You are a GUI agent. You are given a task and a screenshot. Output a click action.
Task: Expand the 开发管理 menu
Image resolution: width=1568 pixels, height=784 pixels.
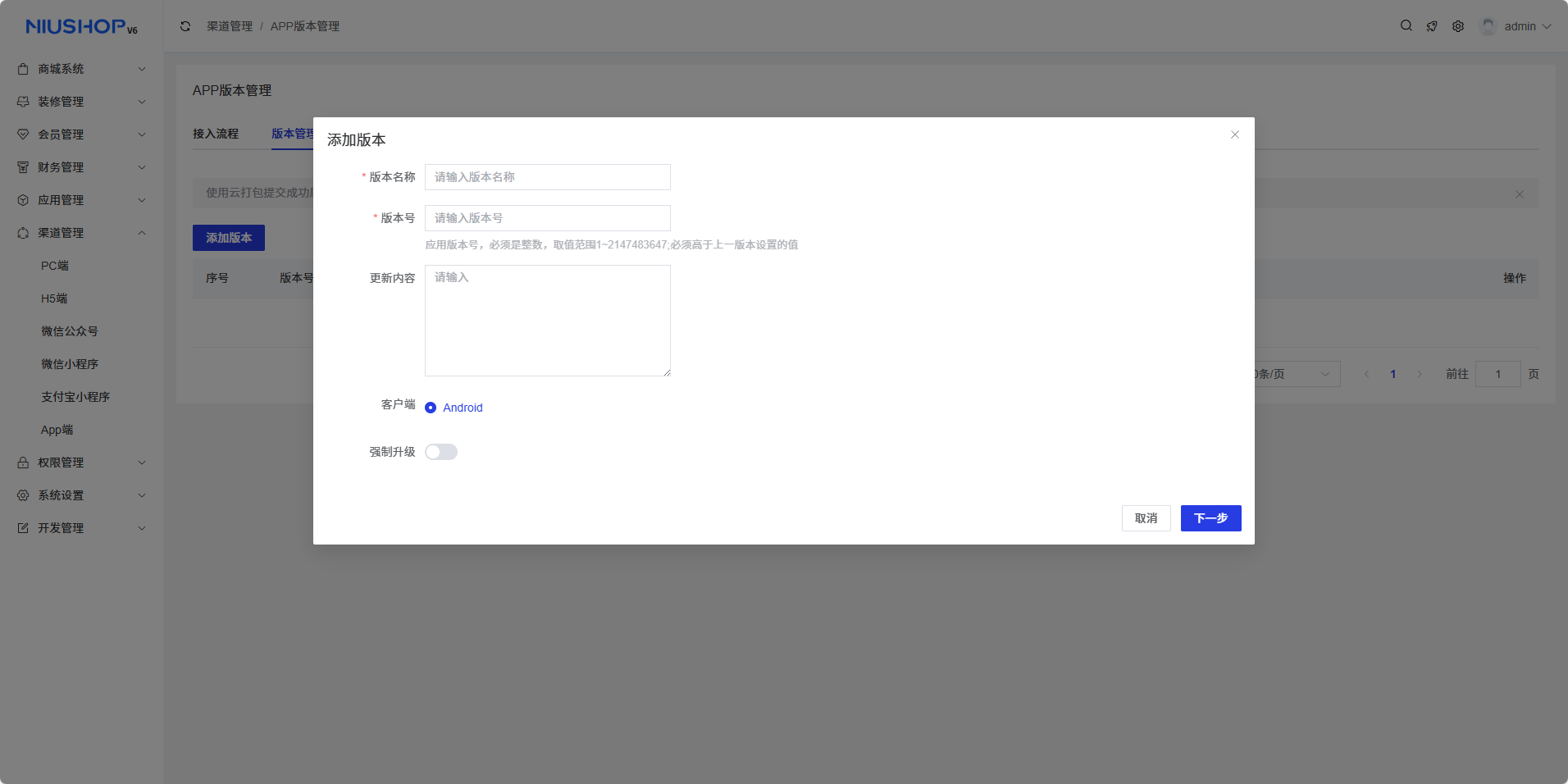coord(142,528)
